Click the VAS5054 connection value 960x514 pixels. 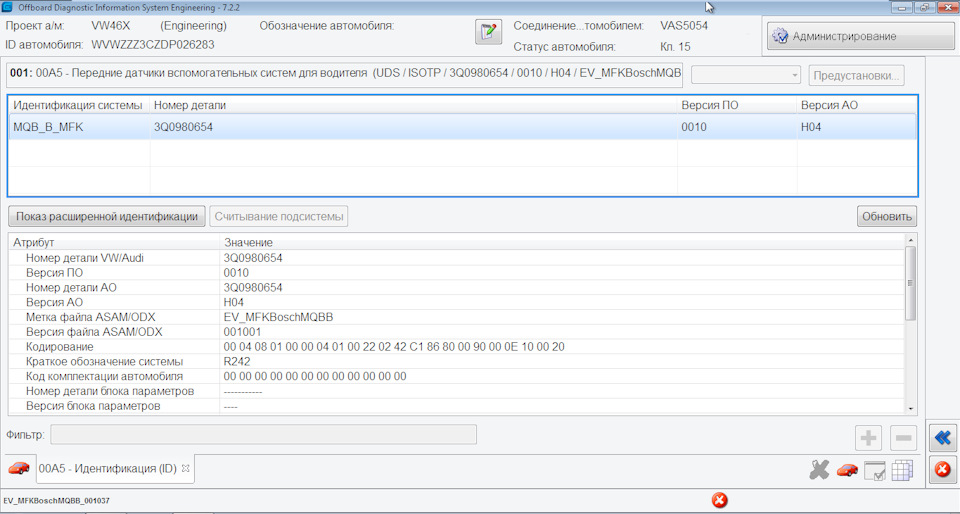[x=684, y=26]
